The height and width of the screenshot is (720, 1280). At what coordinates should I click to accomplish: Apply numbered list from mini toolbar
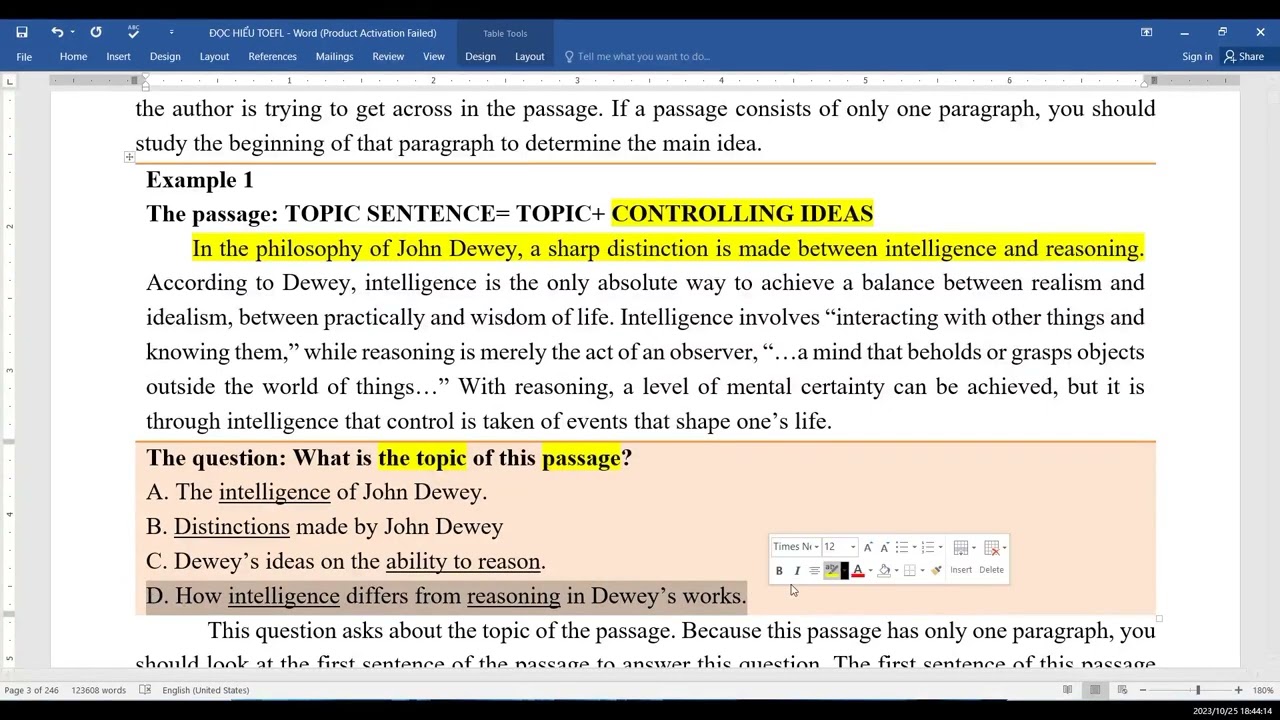(x=928, y=547)
